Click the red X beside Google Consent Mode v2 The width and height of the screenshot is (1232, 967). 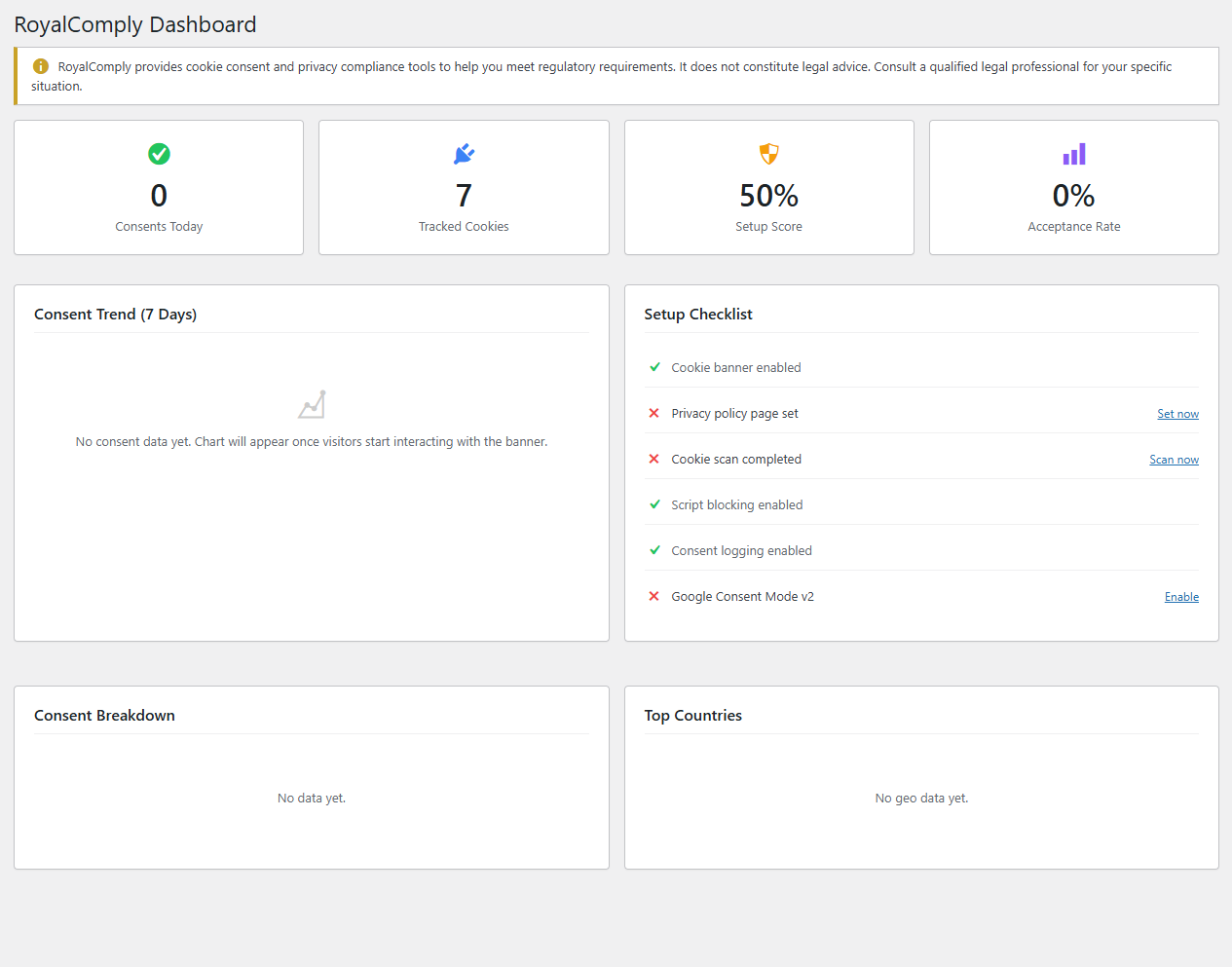pyautogui.click(x=654, y=596)
